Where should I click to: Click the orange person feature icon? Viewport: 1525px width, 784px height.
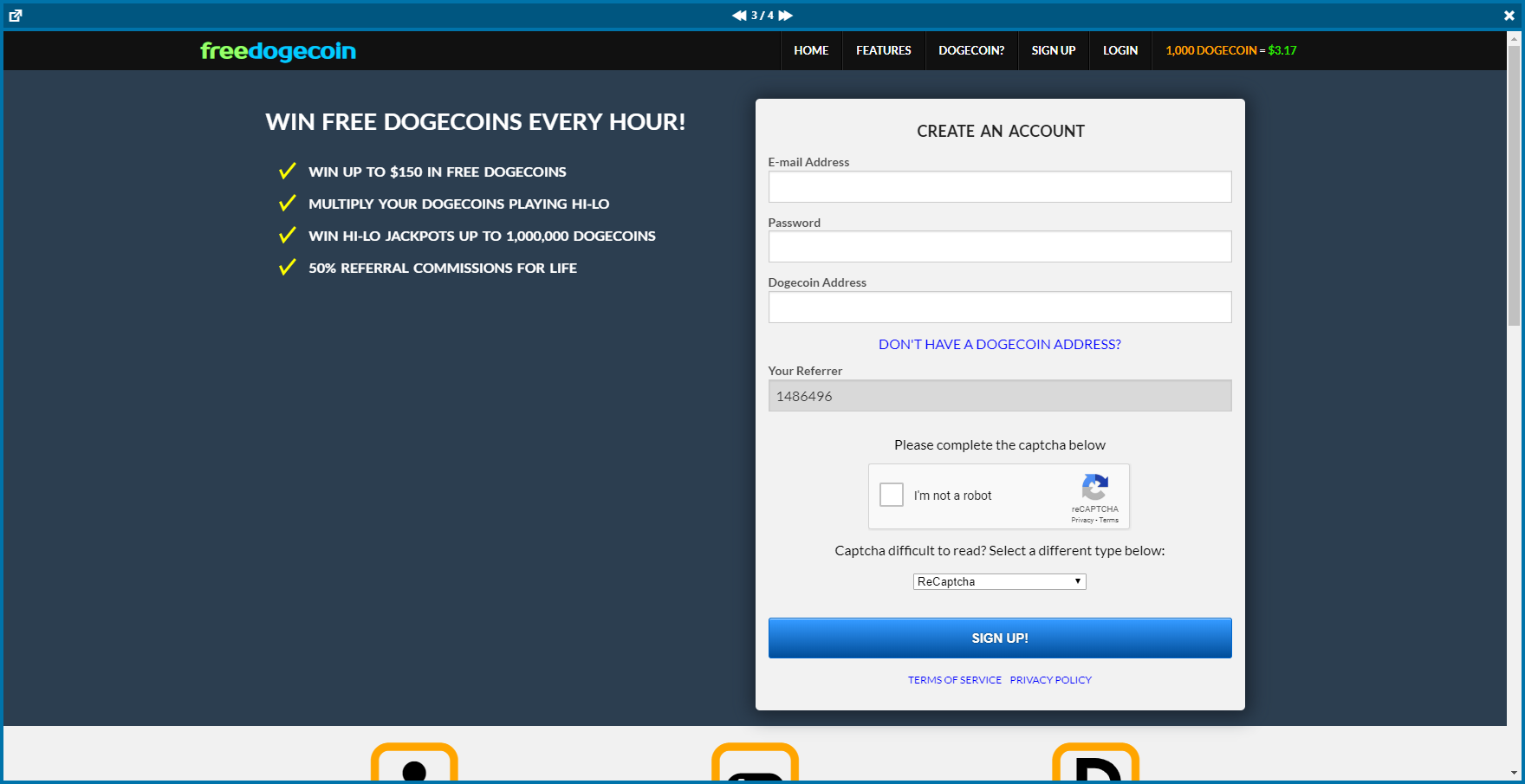[x=414, y=763]
